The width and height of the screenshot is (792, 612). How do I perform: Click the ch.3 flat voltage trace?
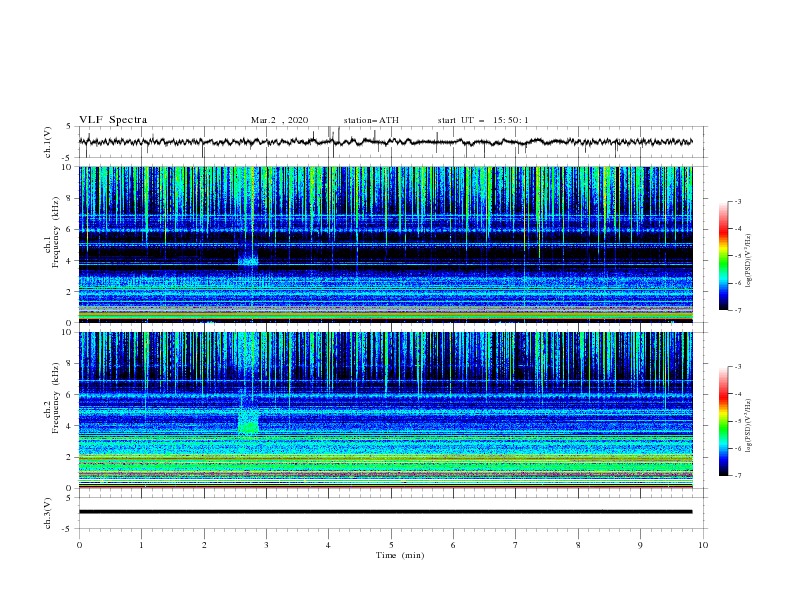point(385,512)
